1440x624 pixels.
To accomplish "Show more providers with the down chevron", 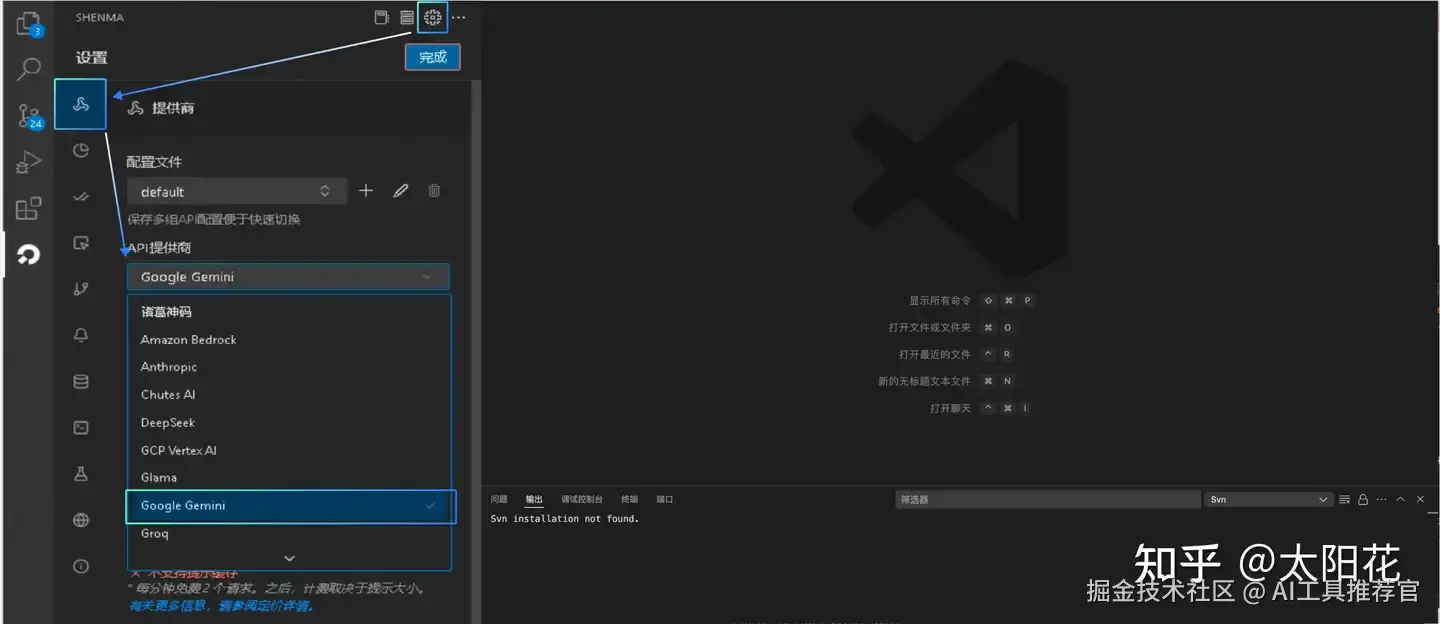I will [289, 558].
